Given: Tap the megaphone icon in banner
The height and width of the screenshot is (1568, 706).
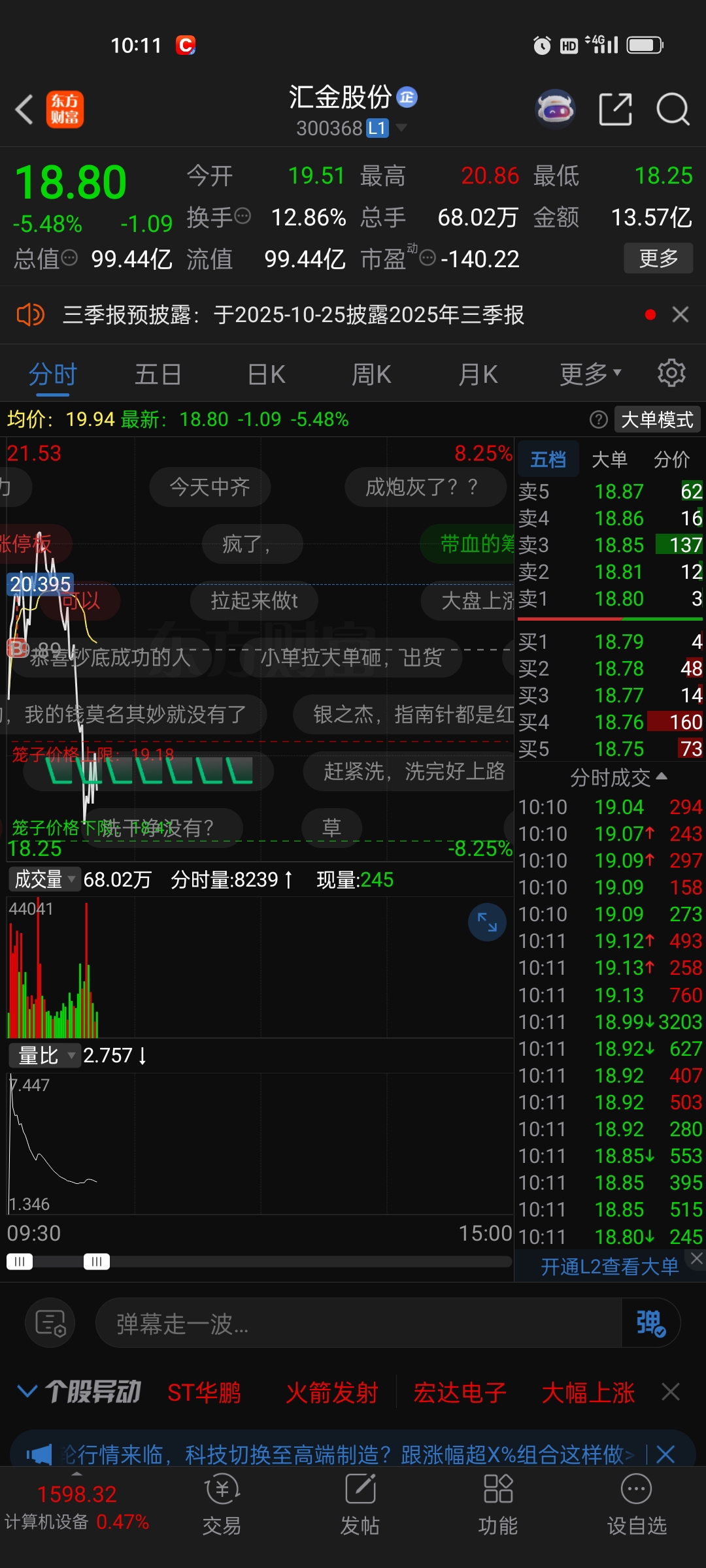Looking at the screenshot, I should 39,1454.
